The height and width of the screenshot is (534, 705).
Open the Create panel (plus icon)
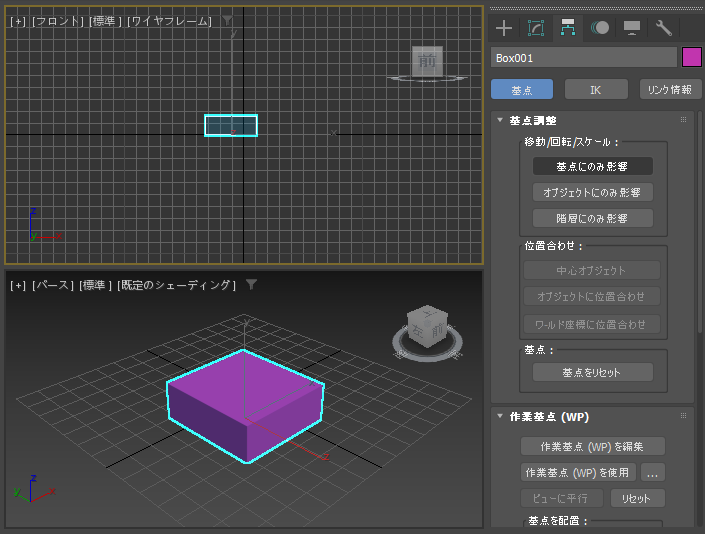click(504, 28)
